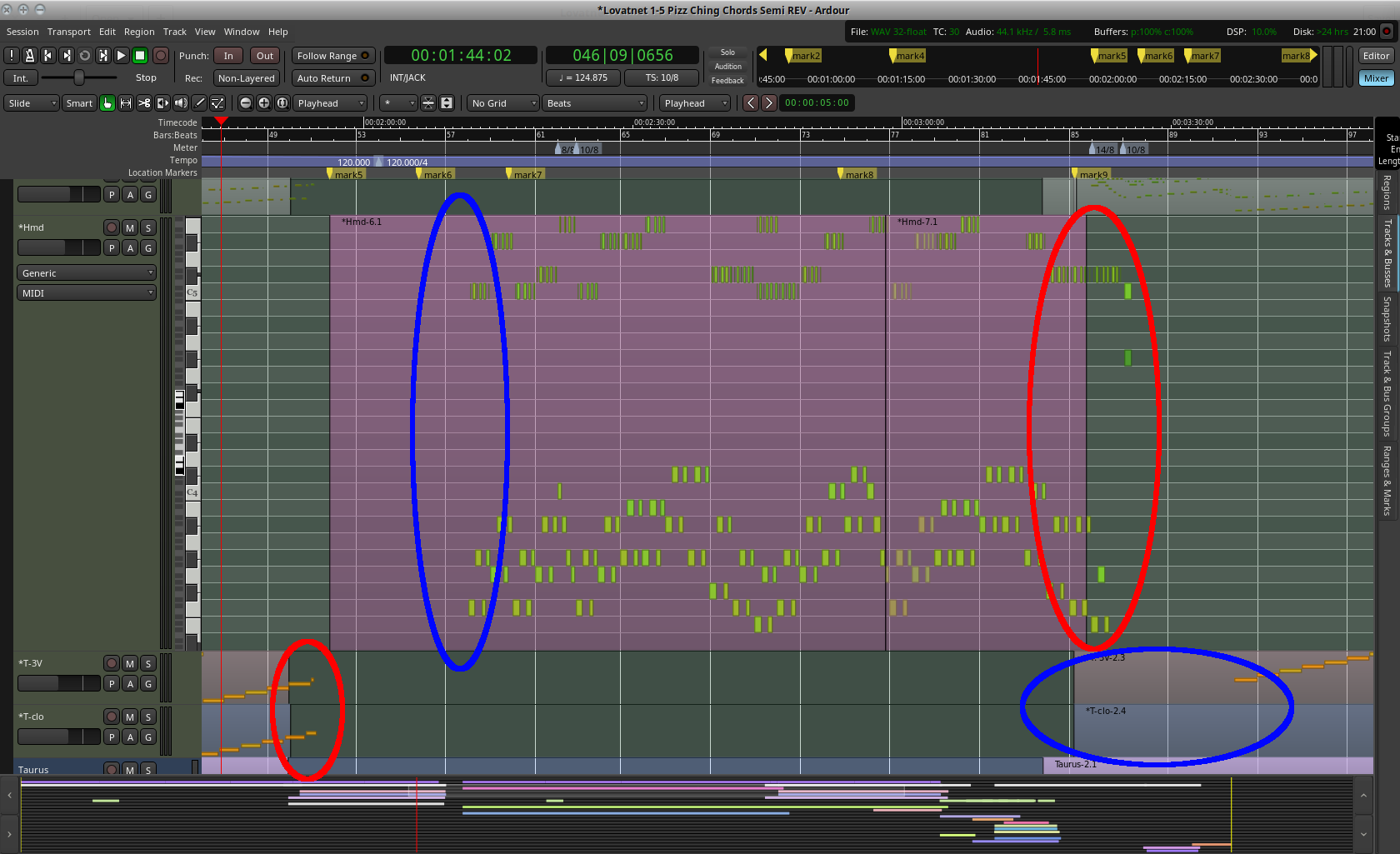Click the shuttle speed slider handle
Viewport: 1400px width, 854px height.
(x=79, y=77)
